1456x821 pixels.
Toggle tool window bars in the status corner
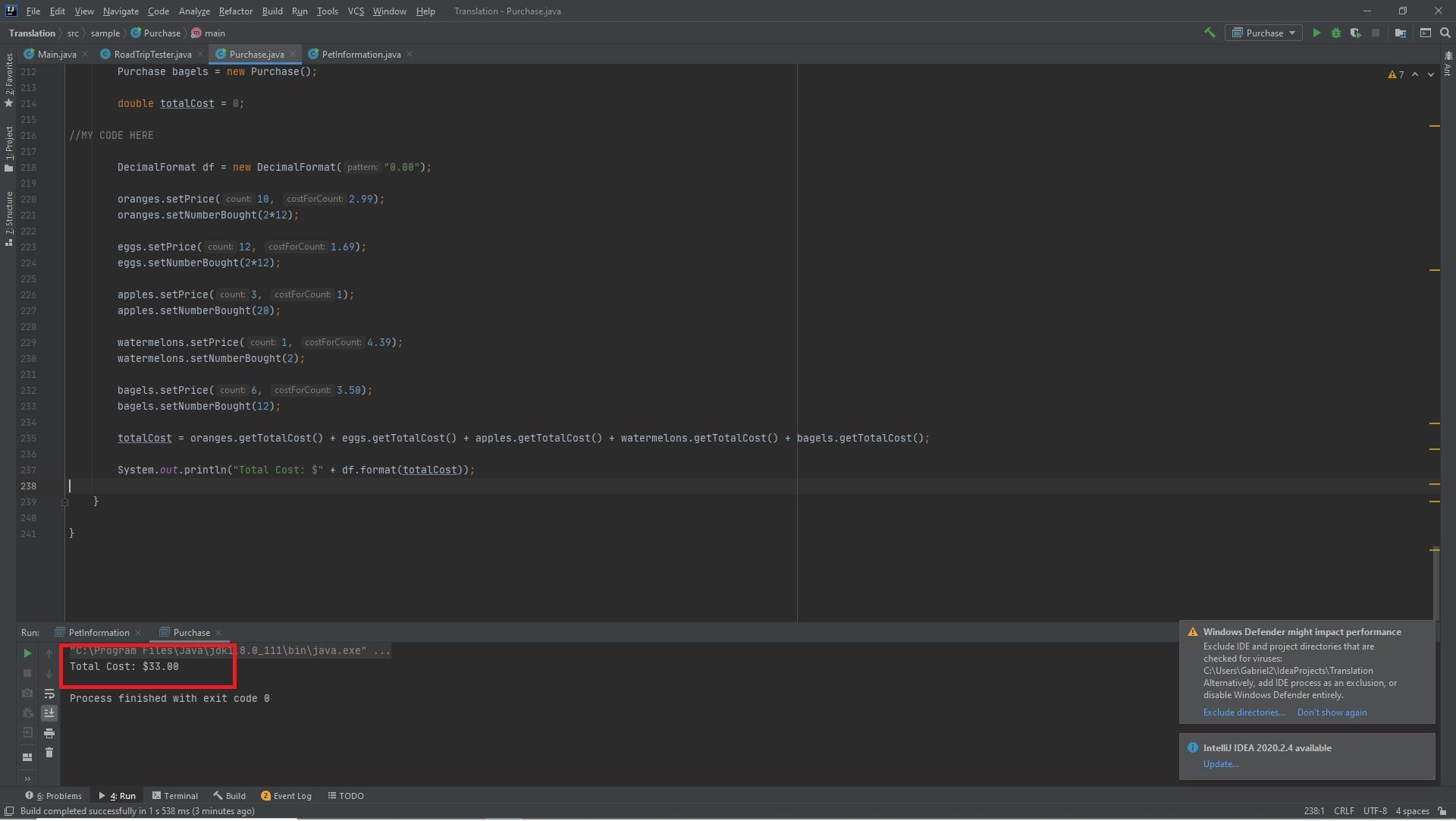[x=9, y=811]
